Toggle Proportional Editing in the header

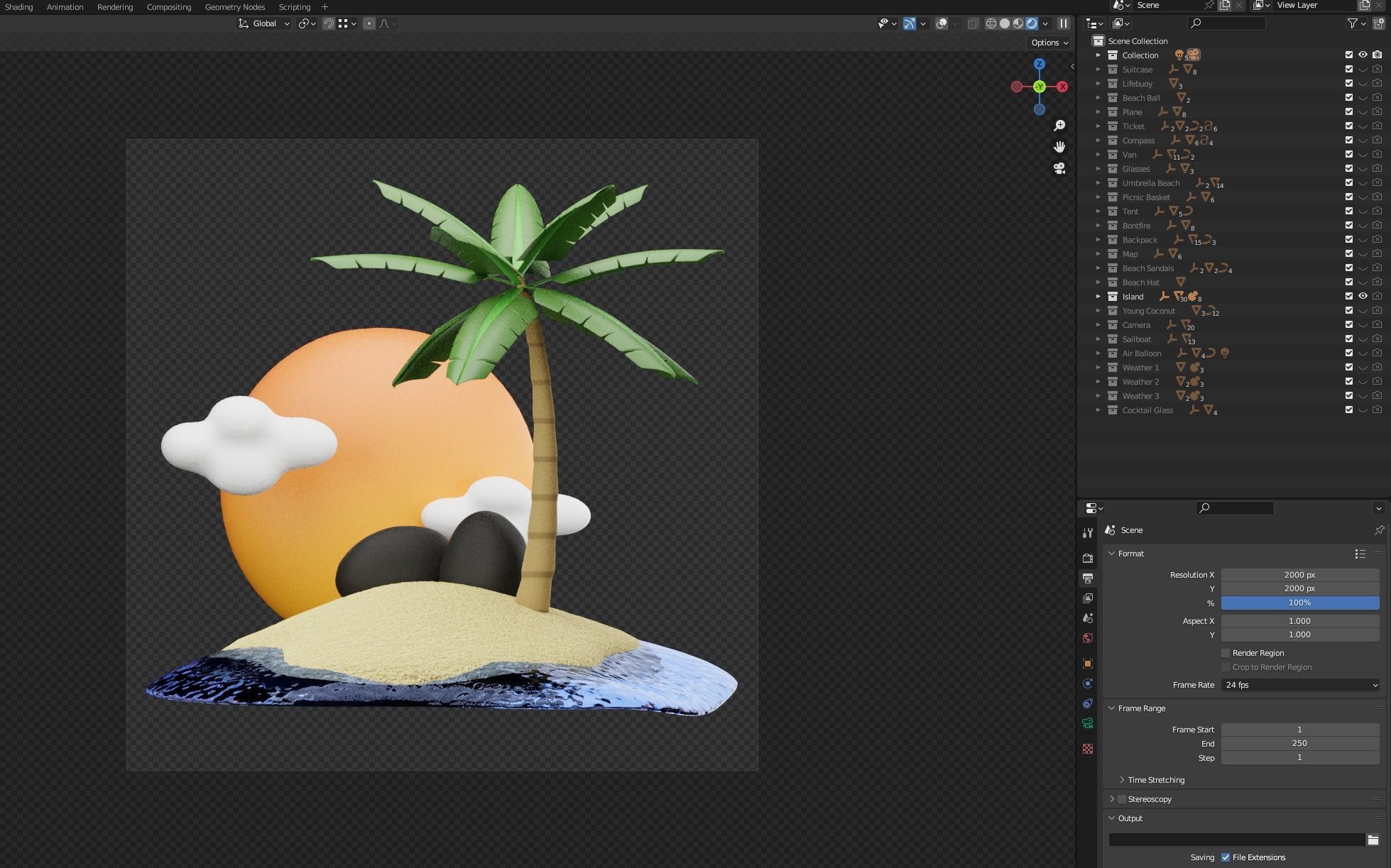[369, 23]
